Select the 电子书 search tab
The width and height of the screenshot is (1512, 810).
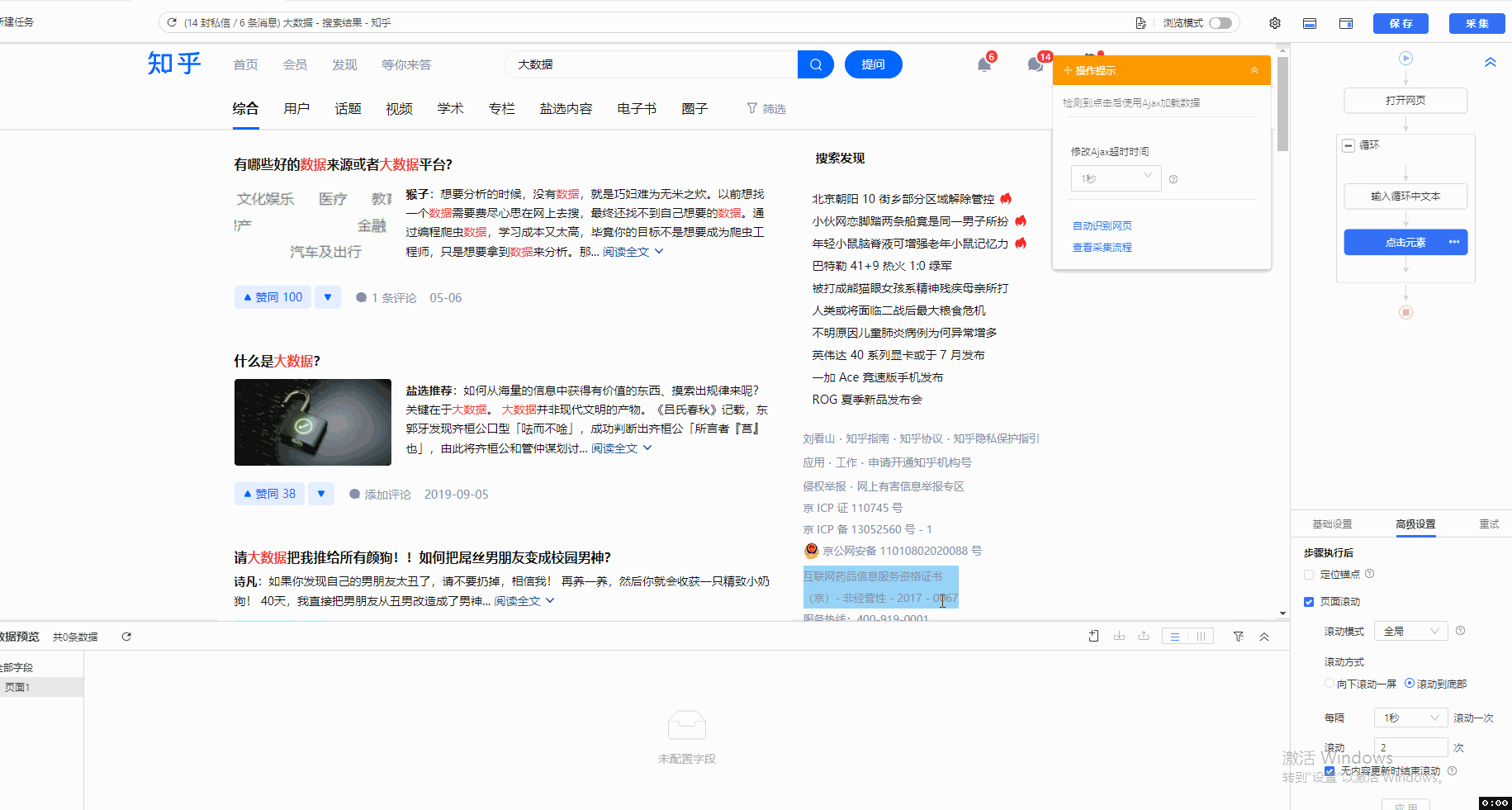[637, 109]
